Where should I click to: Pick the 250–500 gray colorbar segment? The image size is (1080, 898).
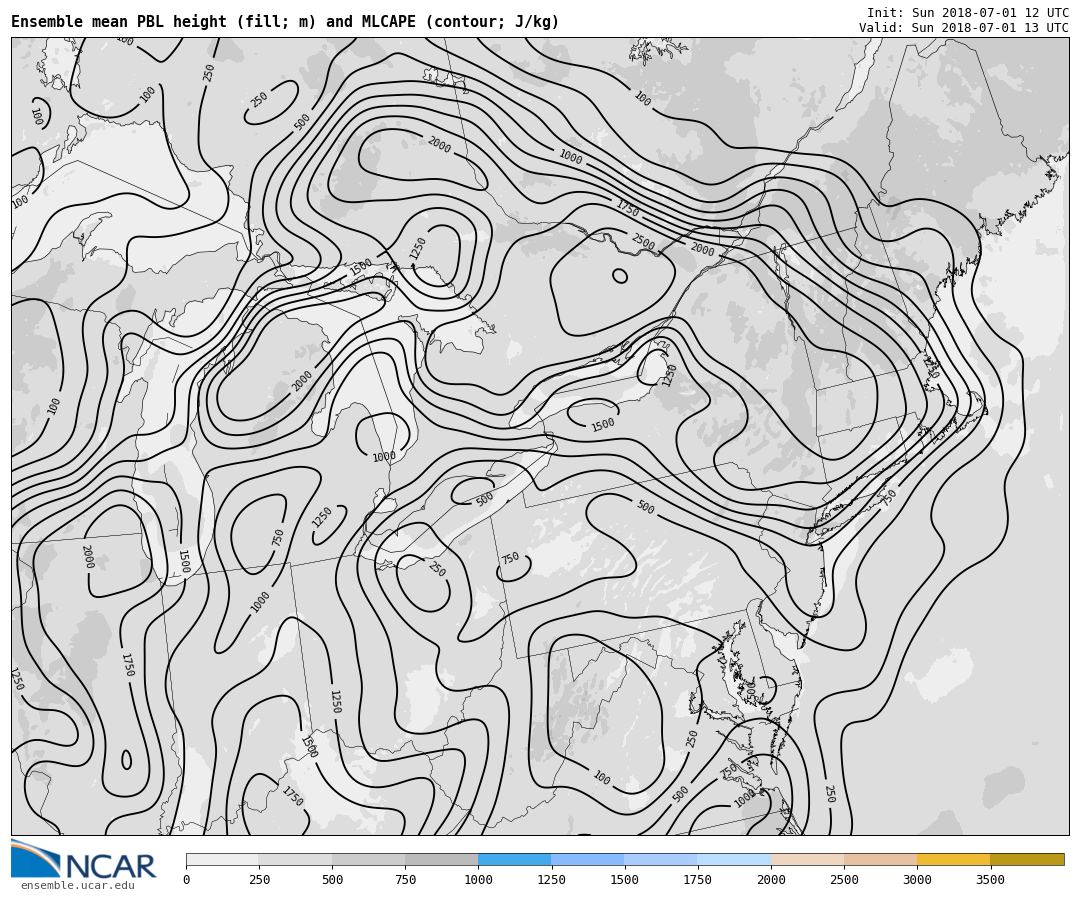(295, 859)
